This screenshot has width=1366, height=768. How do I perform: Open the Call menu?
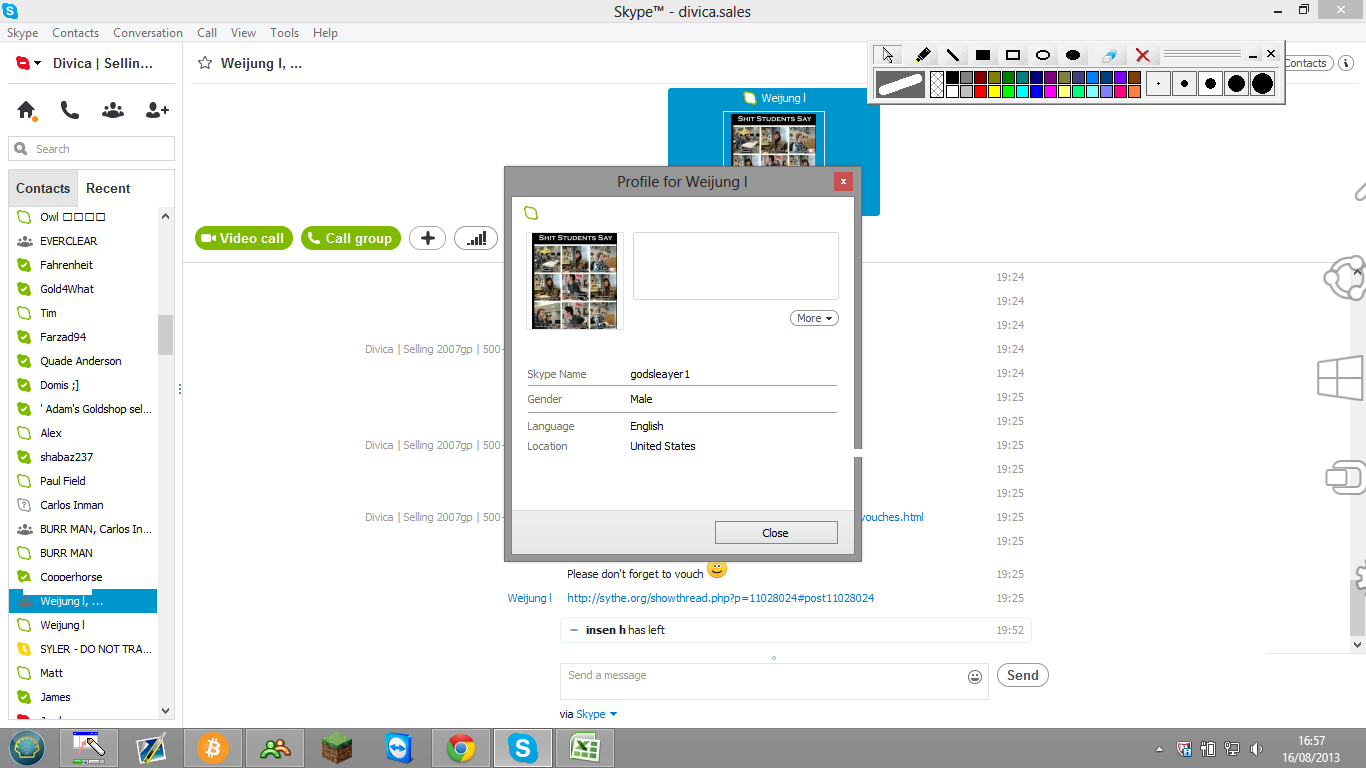[x=207, y=33]
